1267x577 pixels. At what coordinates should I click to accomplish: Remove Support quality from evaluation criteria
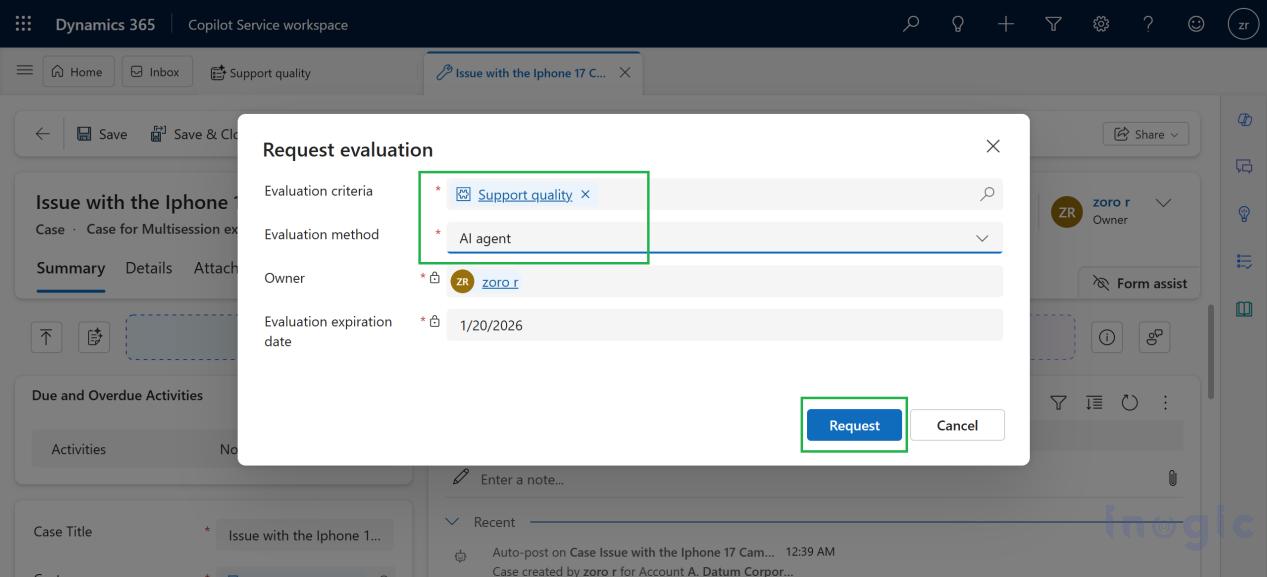[586, 194]
